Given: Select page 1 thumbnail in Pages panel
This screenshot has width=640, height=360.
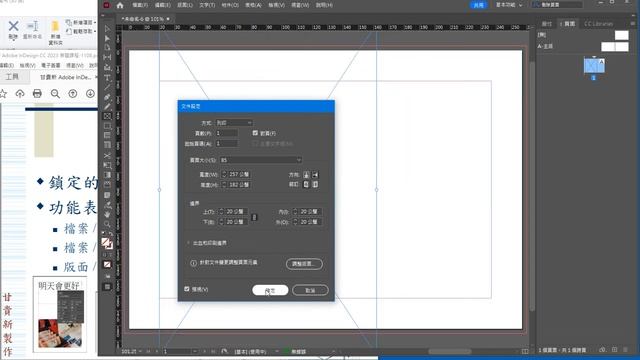Looking at the screenshot, I should tap(594, 65).
